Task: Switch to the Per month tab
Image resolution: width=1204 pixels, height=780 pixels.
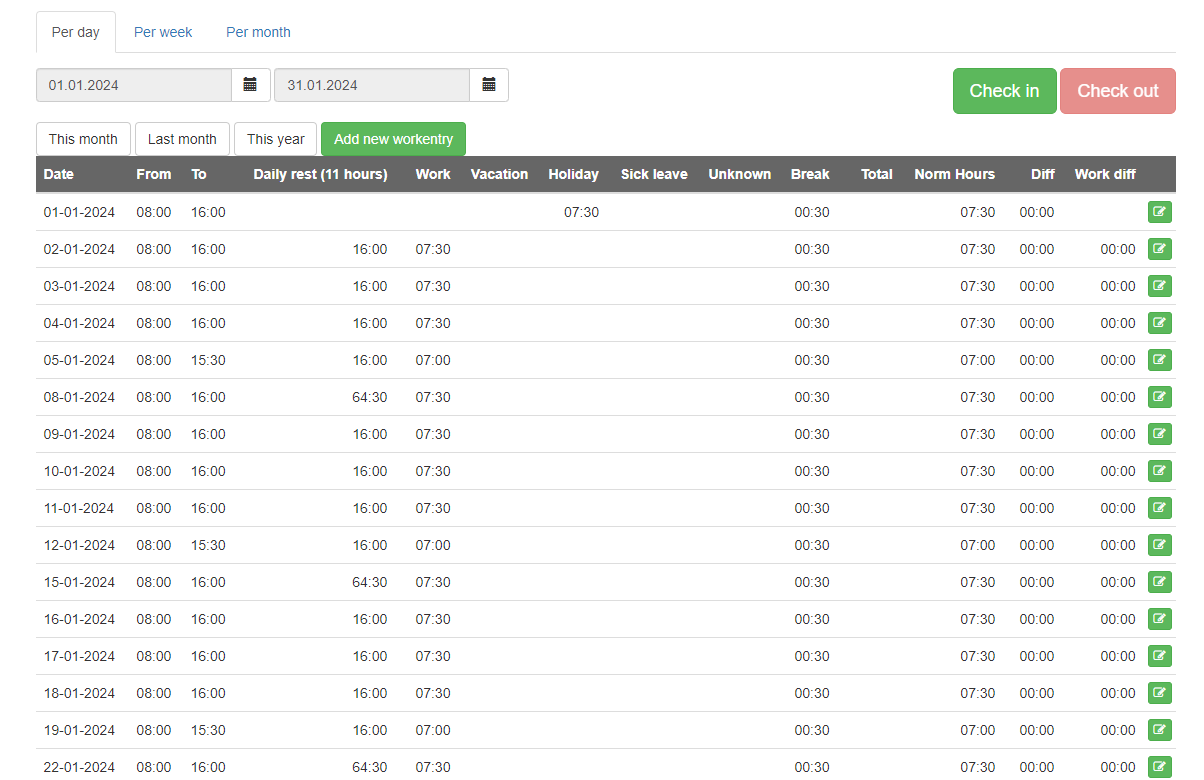Action: 258,32
